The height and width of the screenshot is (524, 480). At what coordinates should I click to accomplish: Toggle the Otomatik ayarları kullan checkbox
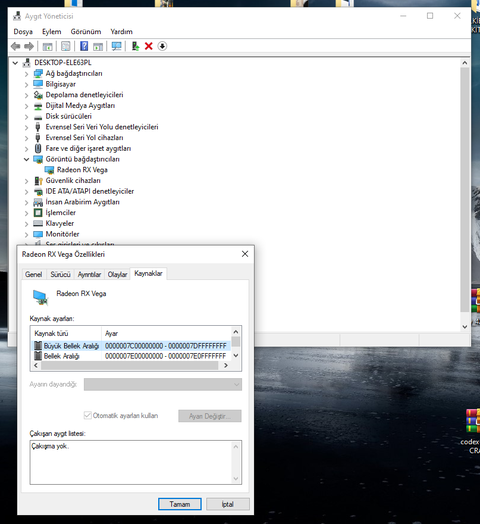coord(88,415)
